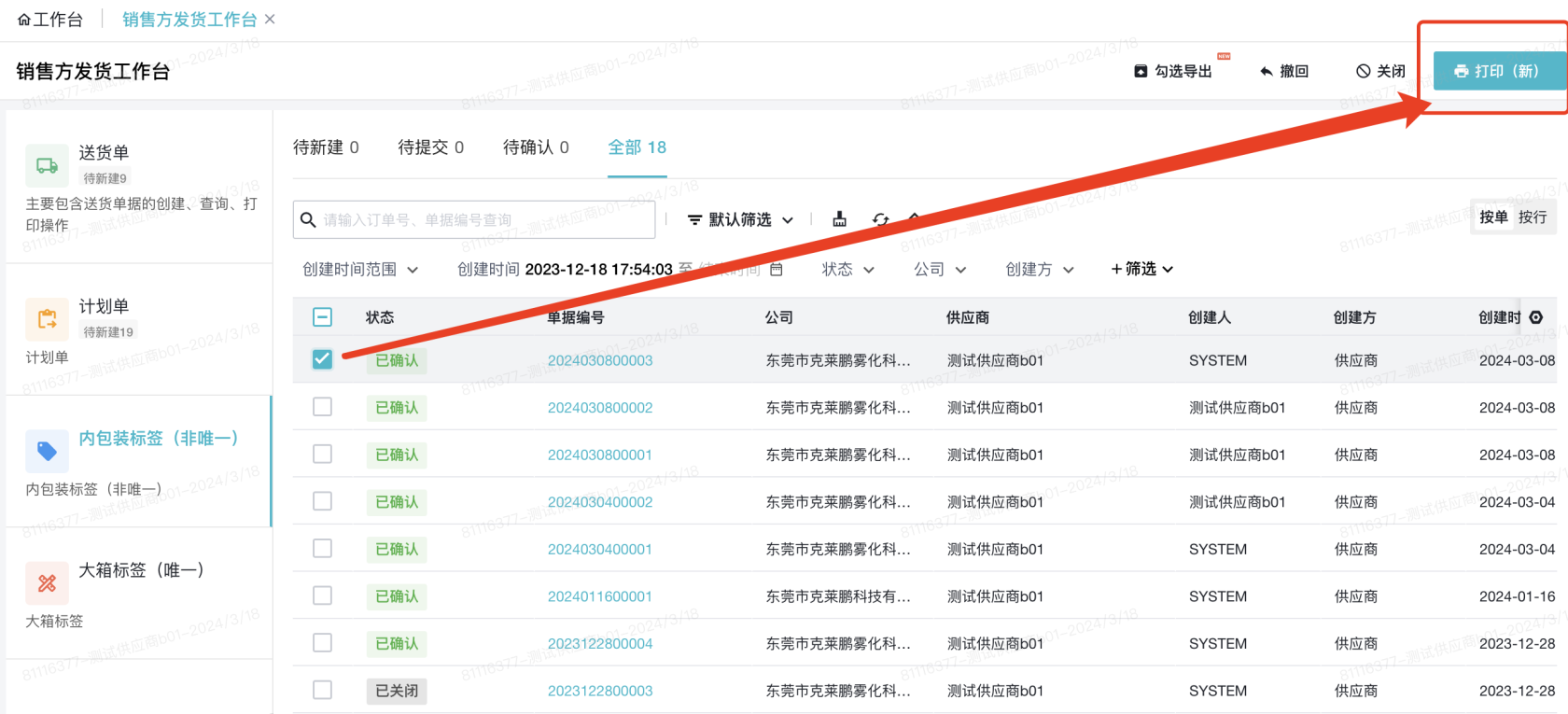Open the + 筛选 add filter dropdown

pyautogui.click(x=1142, y=269)
